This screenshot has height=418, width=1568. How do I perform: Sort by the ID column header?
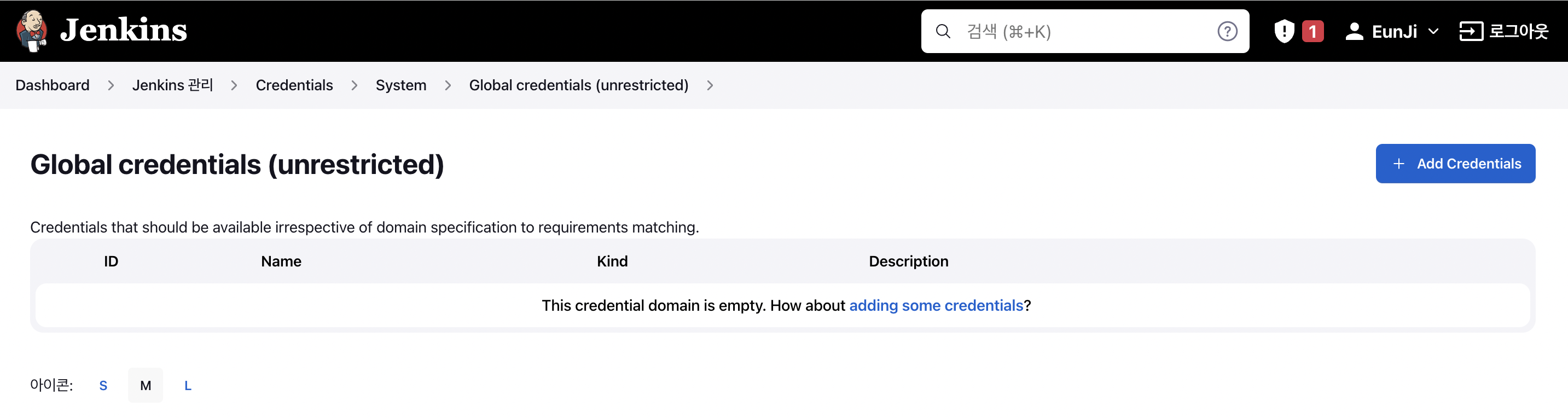click(111, 261)
